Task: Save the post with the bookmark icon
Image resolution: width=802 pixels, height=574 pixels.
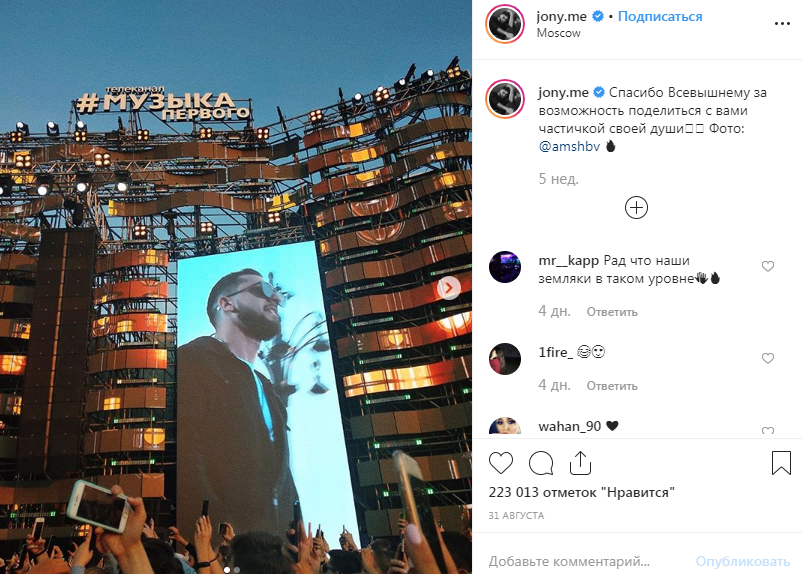Action: click(781, 463)
